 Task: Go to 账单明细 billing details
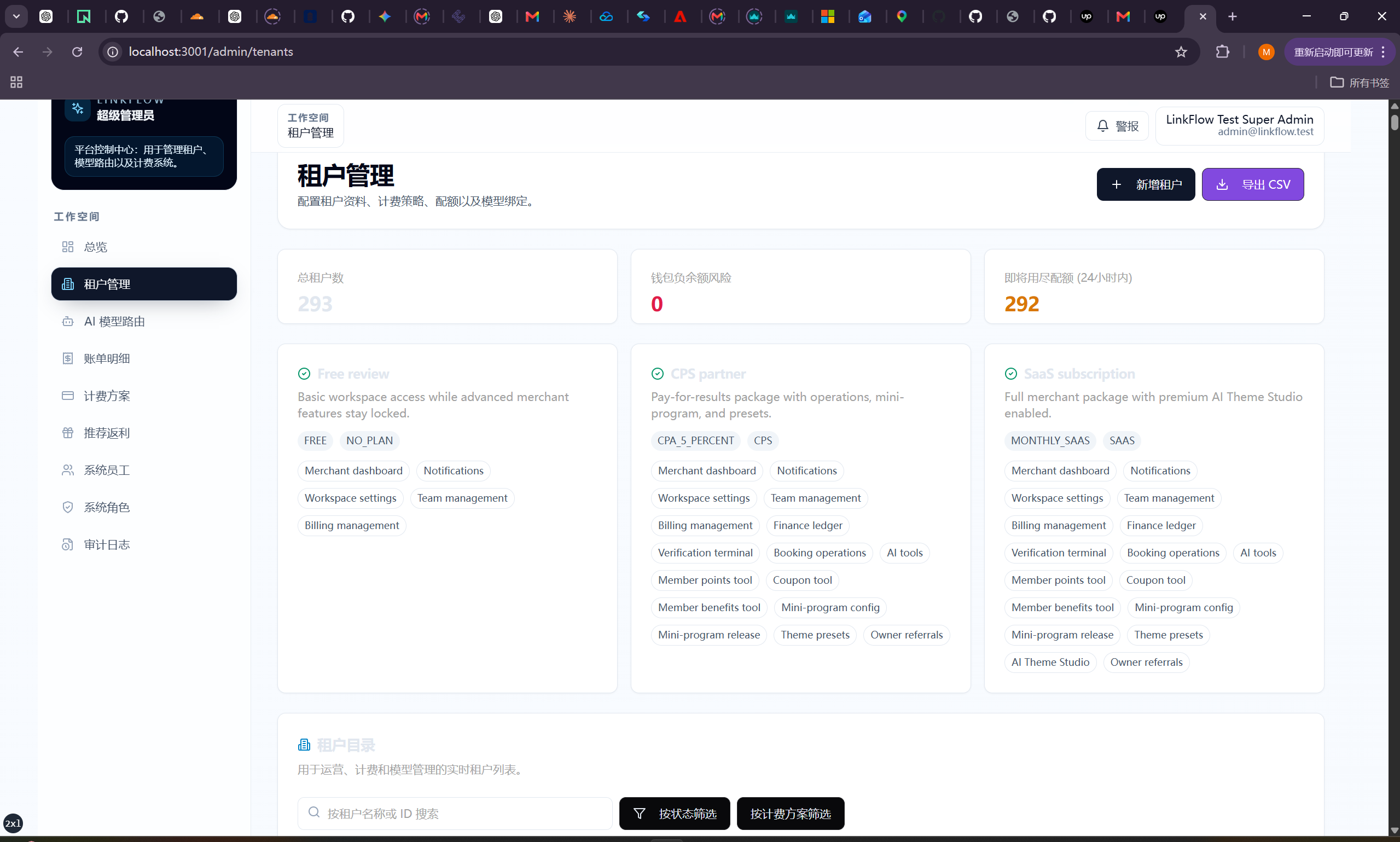tap(143, 358)
